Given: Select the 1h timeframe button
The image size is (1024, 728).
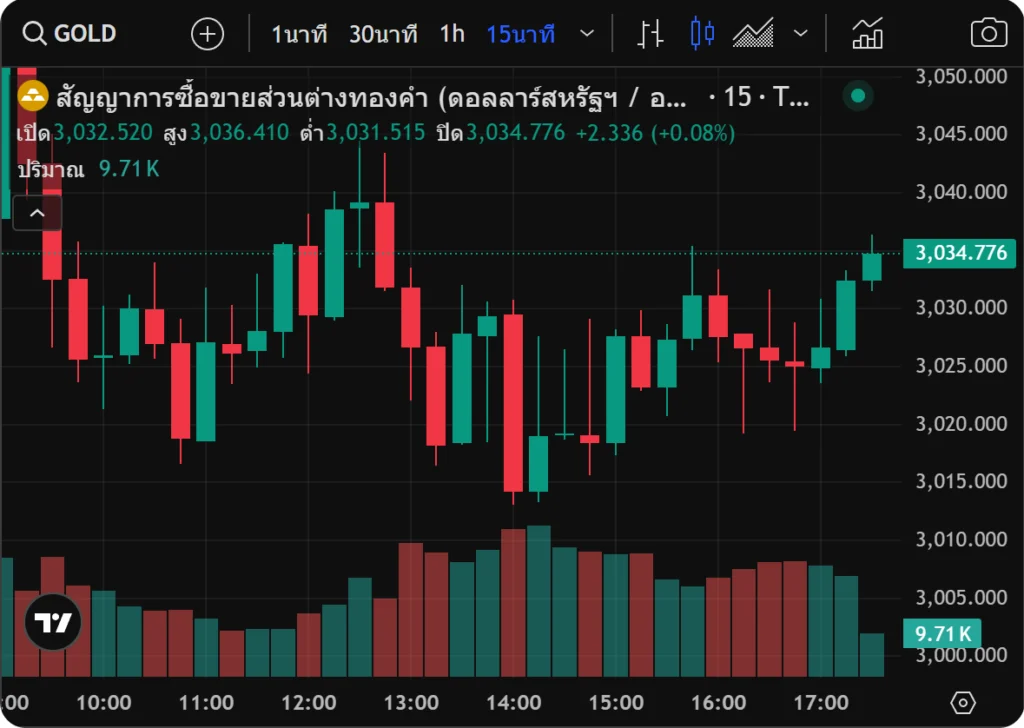Looking at the screenshot, I should [x=452, y=34].
